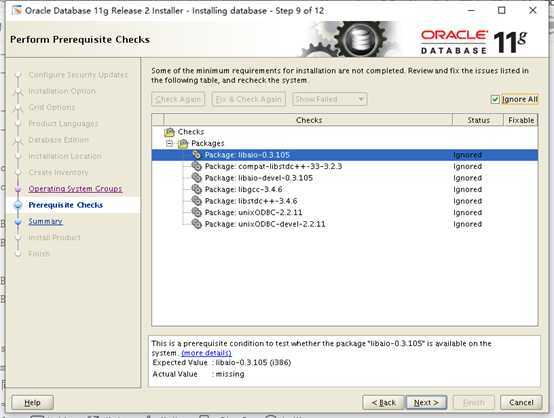The height and width of the screenshot is (418, 554).
Task: Open the more details link
Action: 207,353
